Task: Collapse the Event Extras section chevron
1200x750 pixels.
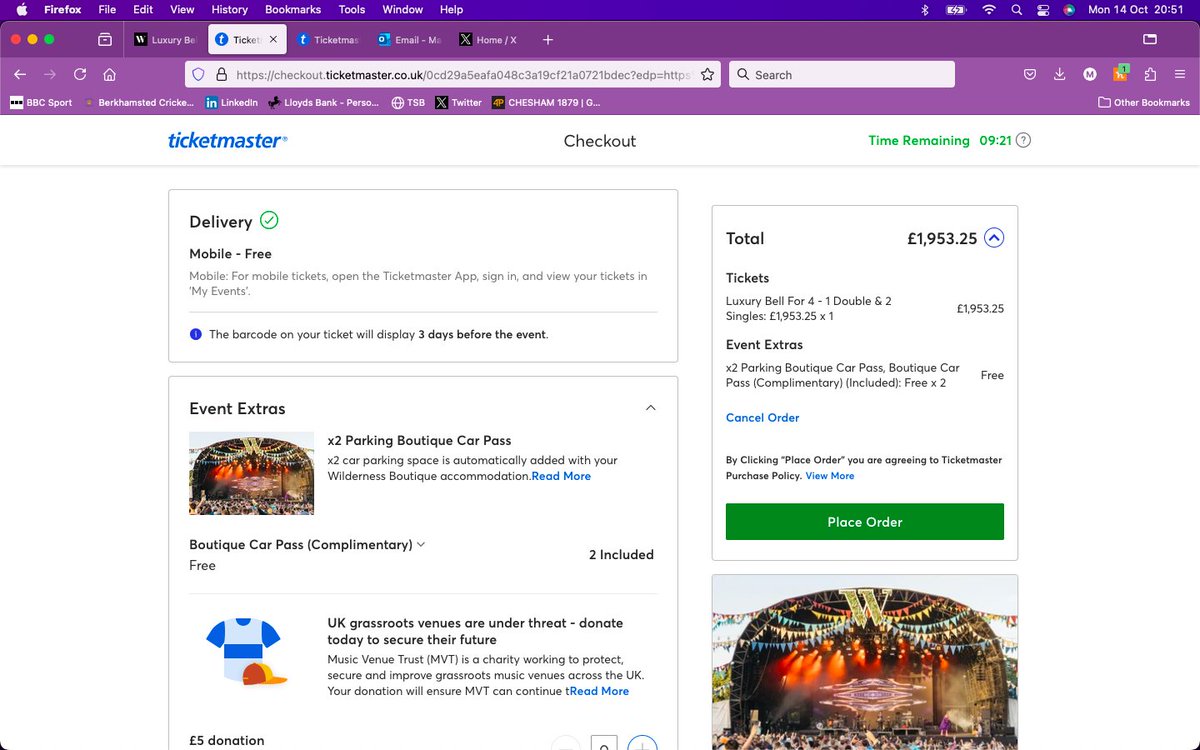Action: tap(651, 407)
